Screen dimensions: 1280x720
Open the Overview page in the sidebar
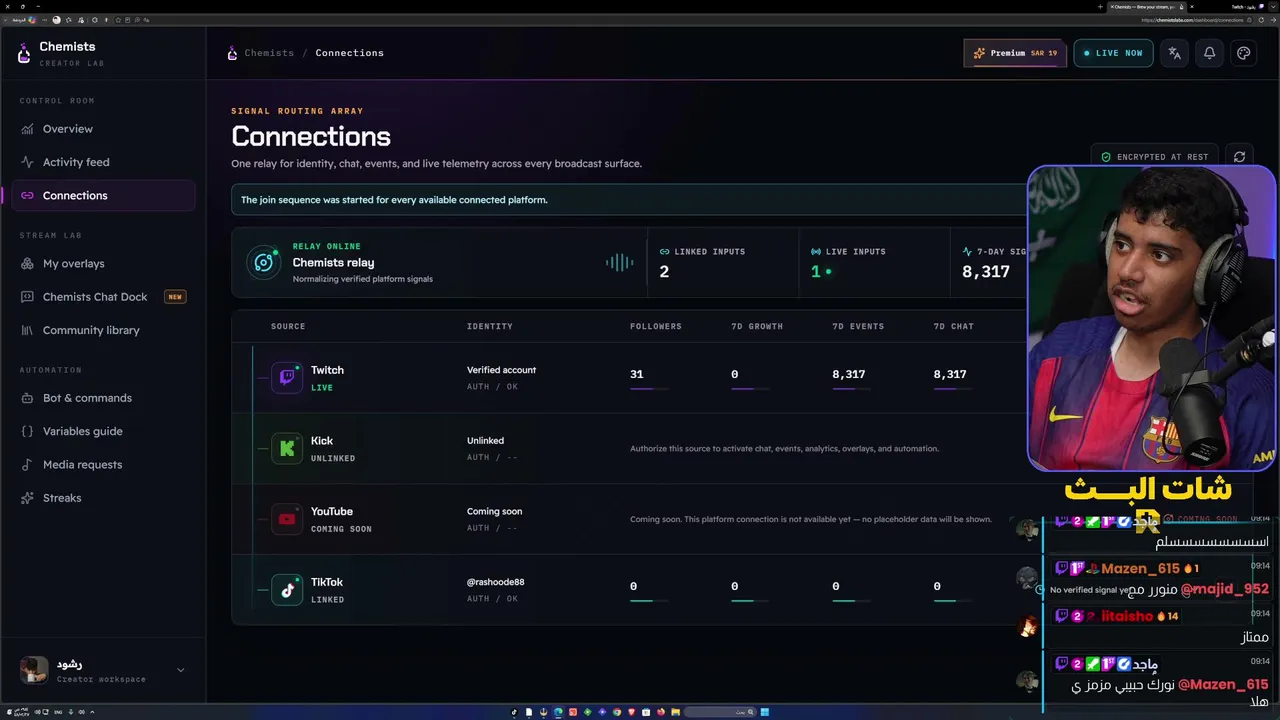click(x=103, y=129)
